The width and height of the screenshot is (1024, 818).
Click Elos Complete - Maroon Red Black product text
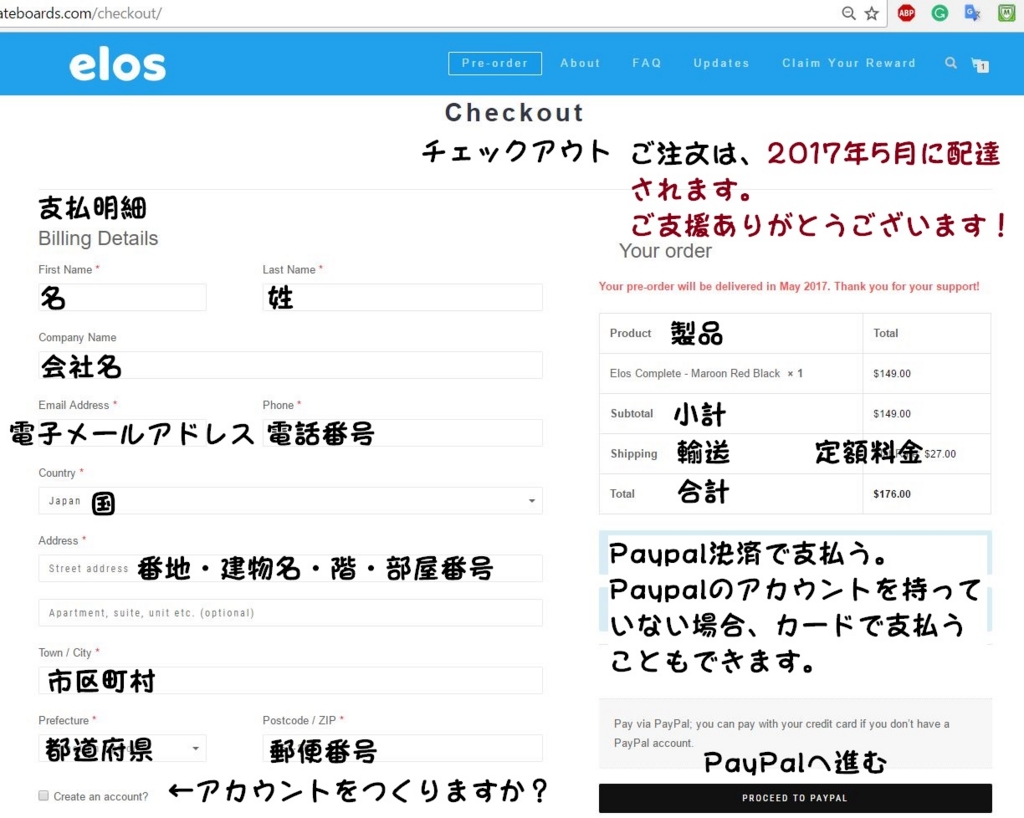click(x=695, y=373)
